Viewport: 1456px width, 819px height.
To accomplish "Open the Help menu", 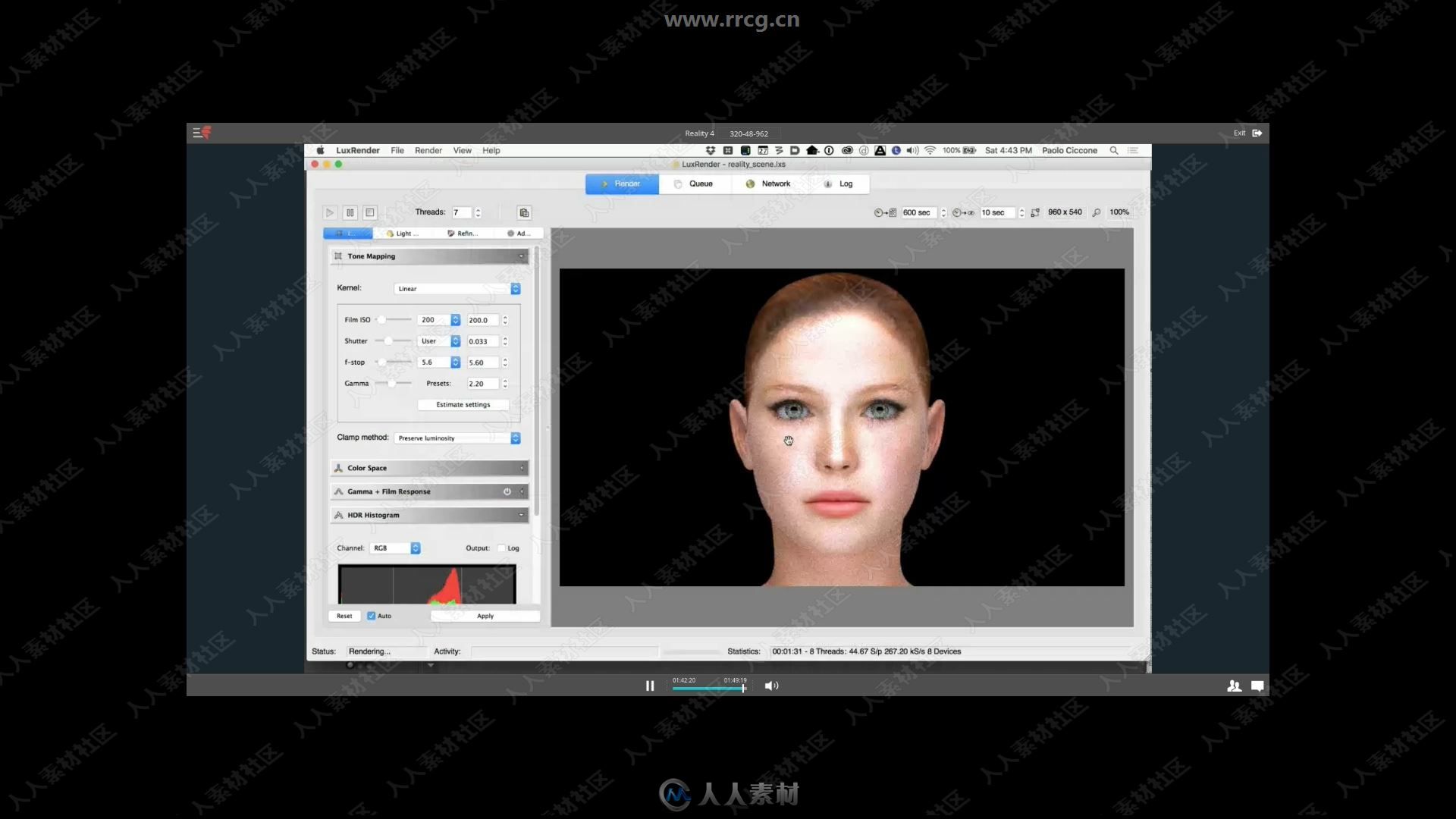I will coord(491,150).
